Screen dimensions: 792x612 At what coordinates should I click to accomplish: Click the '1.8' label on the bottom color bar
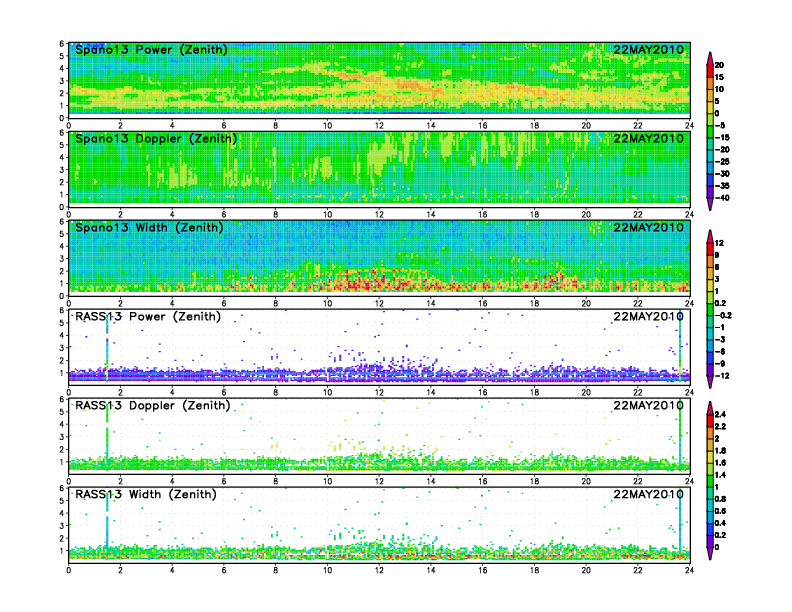coord(720,451)
